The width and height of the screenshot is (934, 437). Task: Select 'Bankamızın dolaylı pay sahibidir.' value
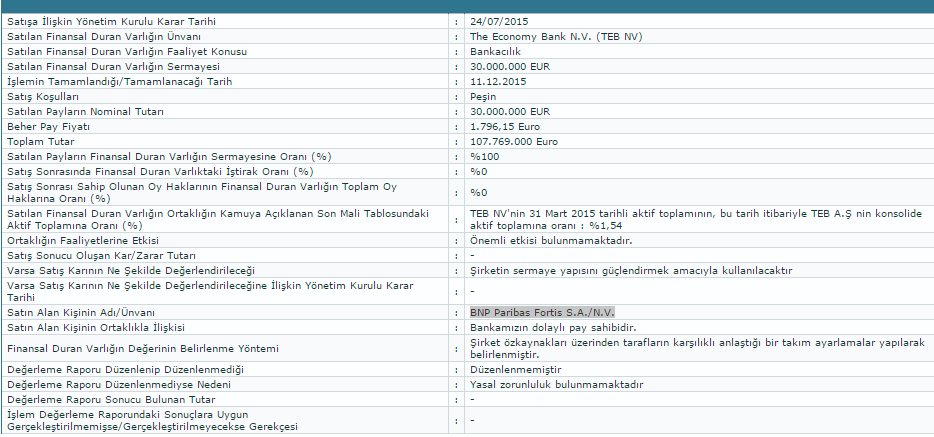click(x=553, y=327)
